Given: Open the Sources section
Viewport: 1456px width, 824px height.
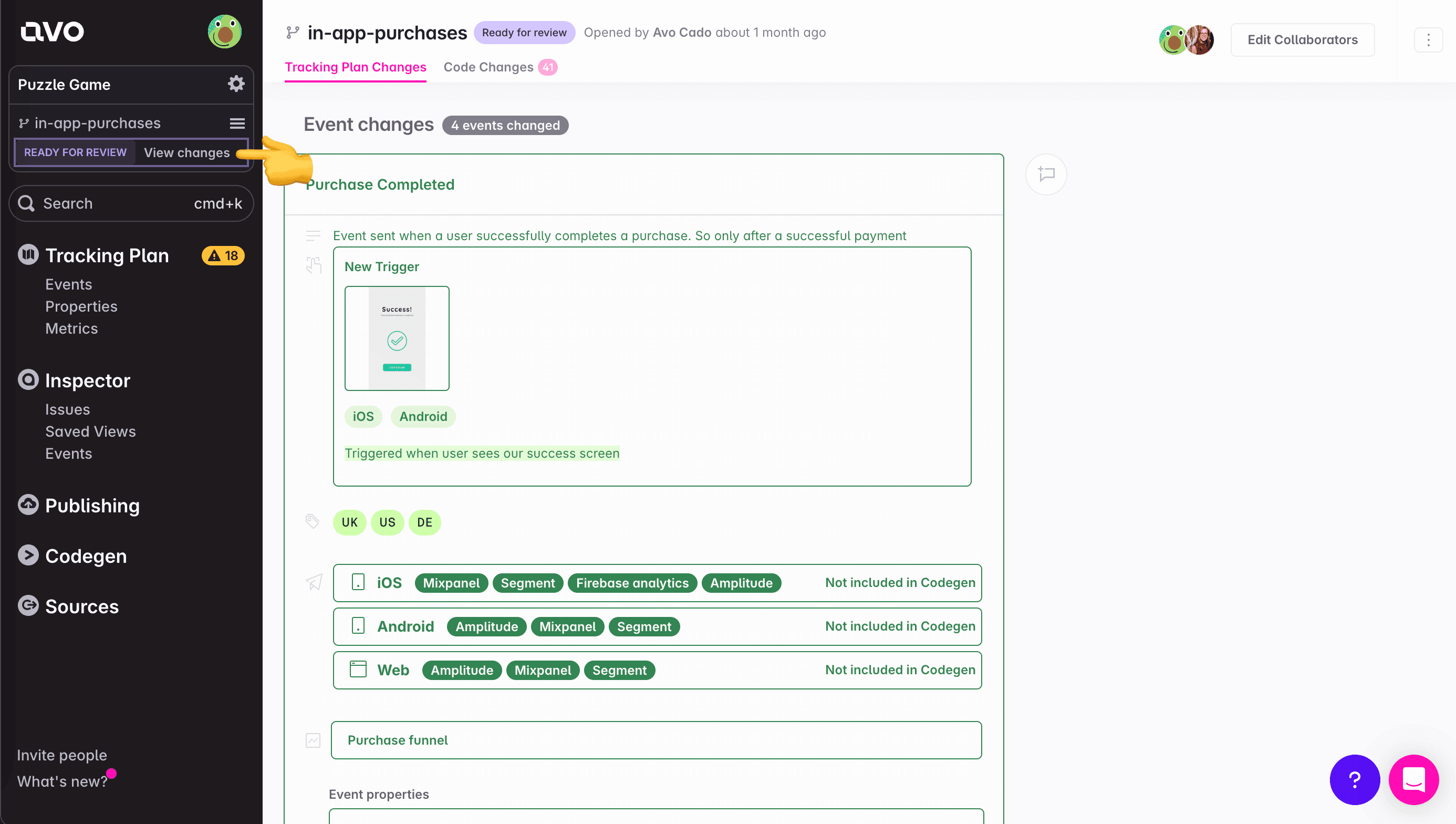Looking at the screenshot, I should [82, 606].
